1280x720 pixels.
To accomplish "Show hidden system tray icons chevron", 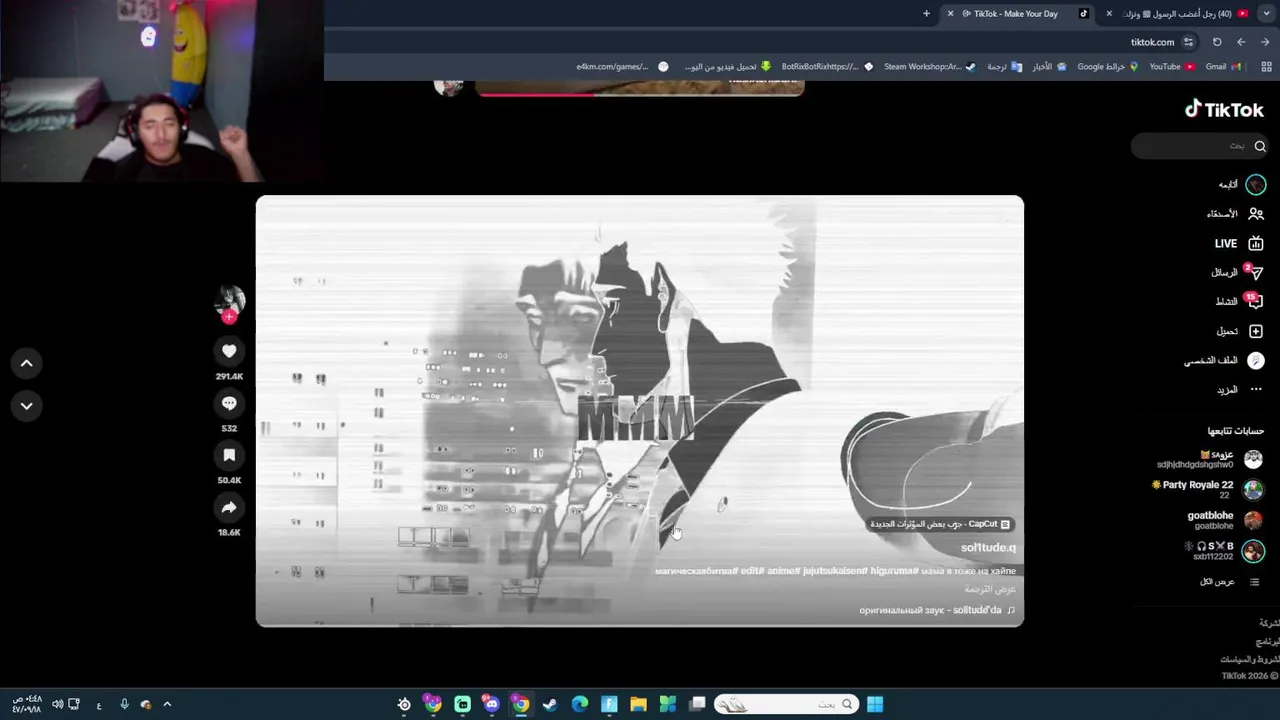I will pos(167,704).
